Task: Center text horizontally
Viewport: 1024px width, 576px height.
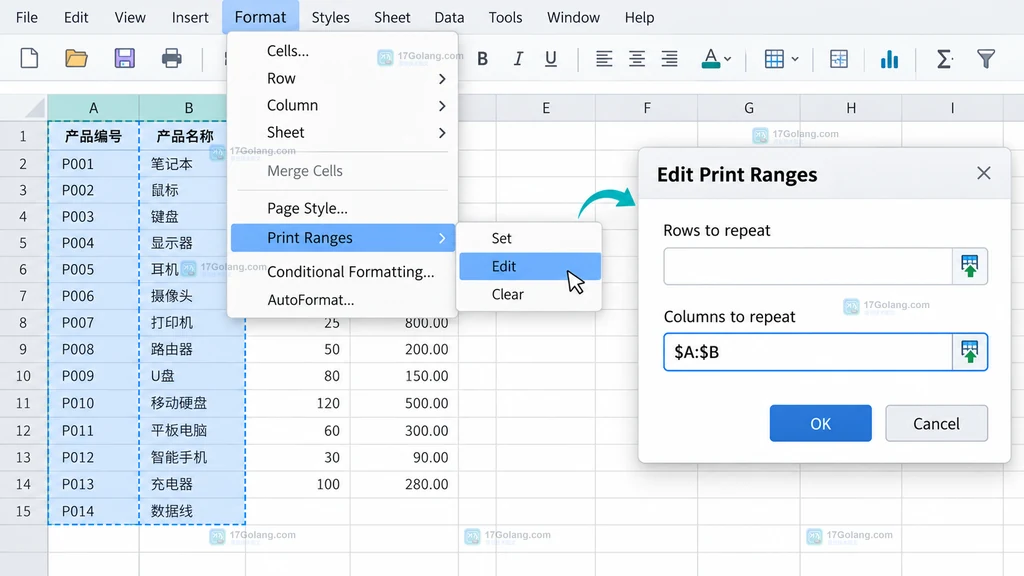Action: tap(637, 59)
